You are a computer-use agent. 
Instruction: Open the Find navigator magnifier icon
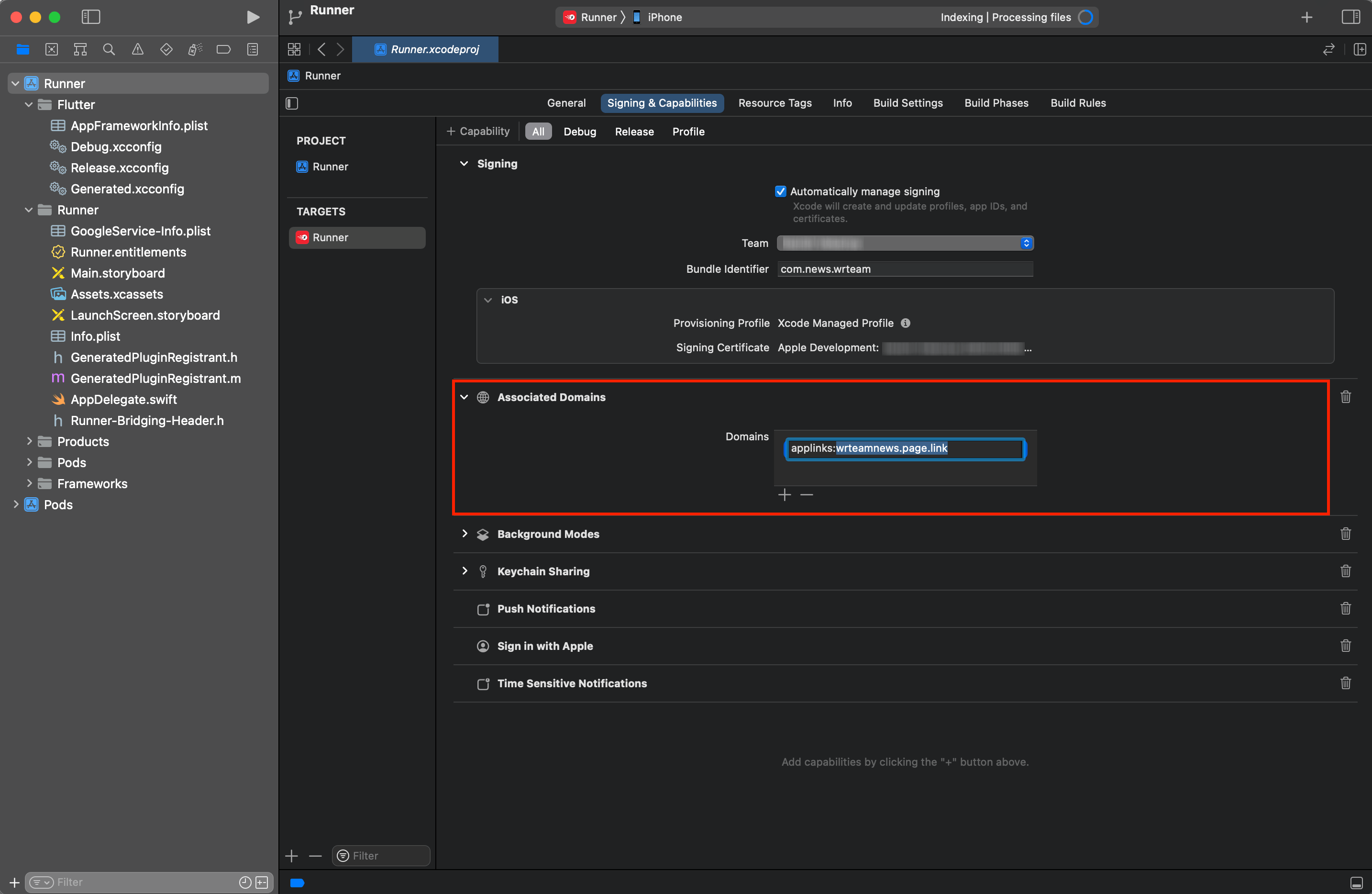[109, 50]
